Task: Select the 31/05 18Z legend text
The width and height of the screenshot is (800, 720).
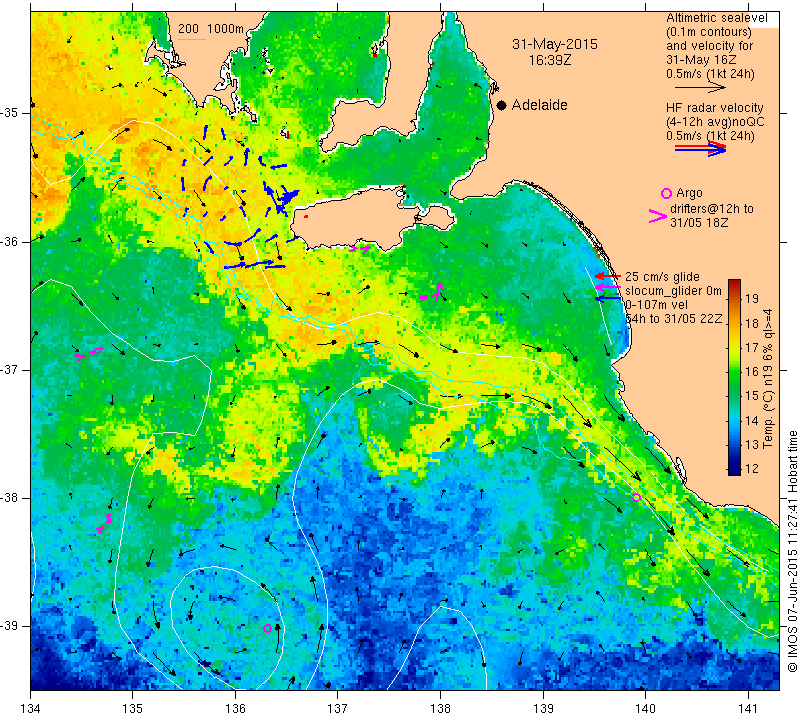Action: pos(699,223)
